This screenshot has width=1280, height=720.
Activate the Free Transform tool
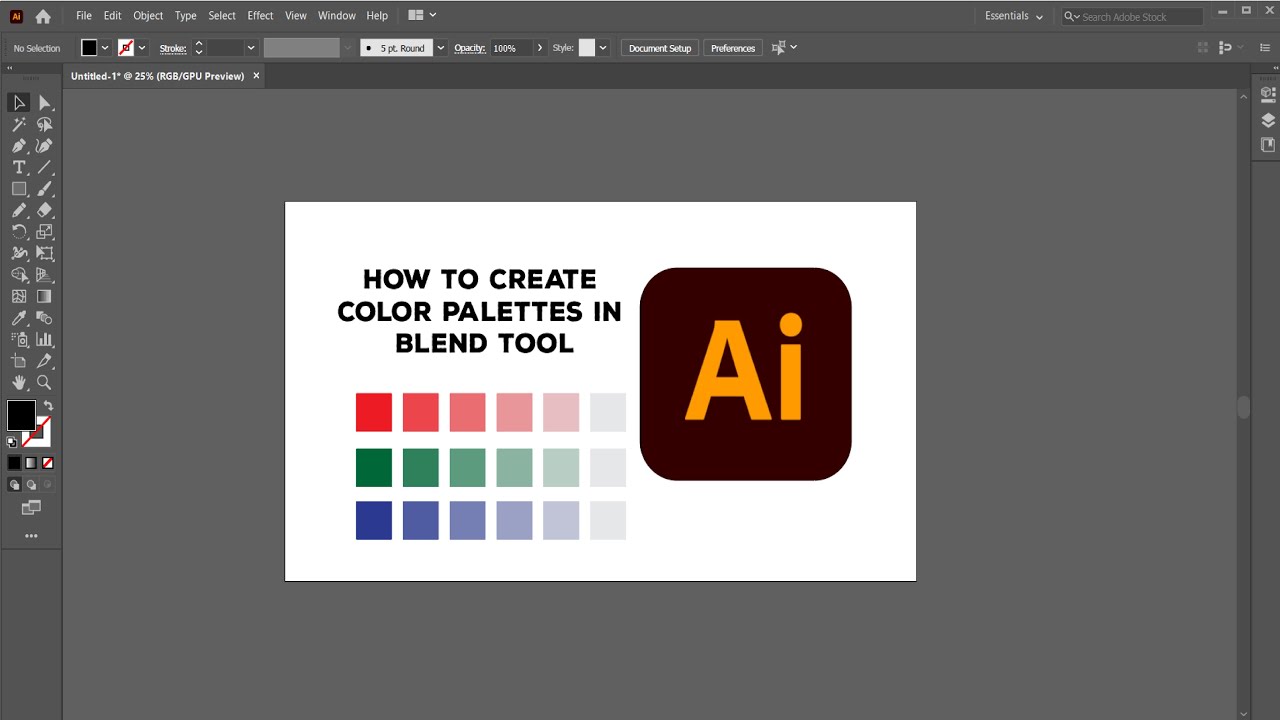click(x=44, y=253)
